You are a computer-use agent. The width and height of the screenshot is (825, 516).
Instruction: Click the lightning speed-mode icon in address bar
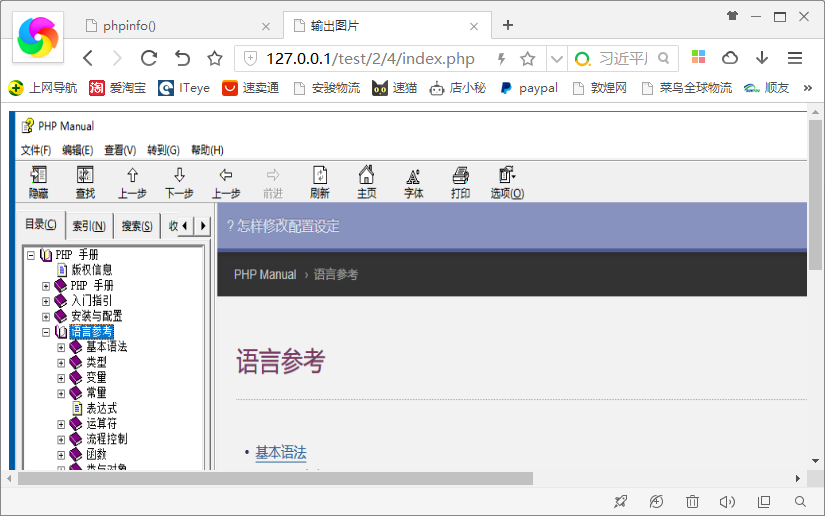coord(502,58)
